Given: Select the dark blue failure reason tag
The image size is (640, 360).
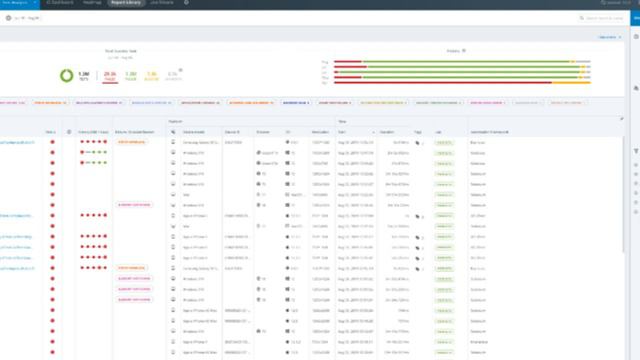Looking at the screenshot, I should tap(296, 103).
